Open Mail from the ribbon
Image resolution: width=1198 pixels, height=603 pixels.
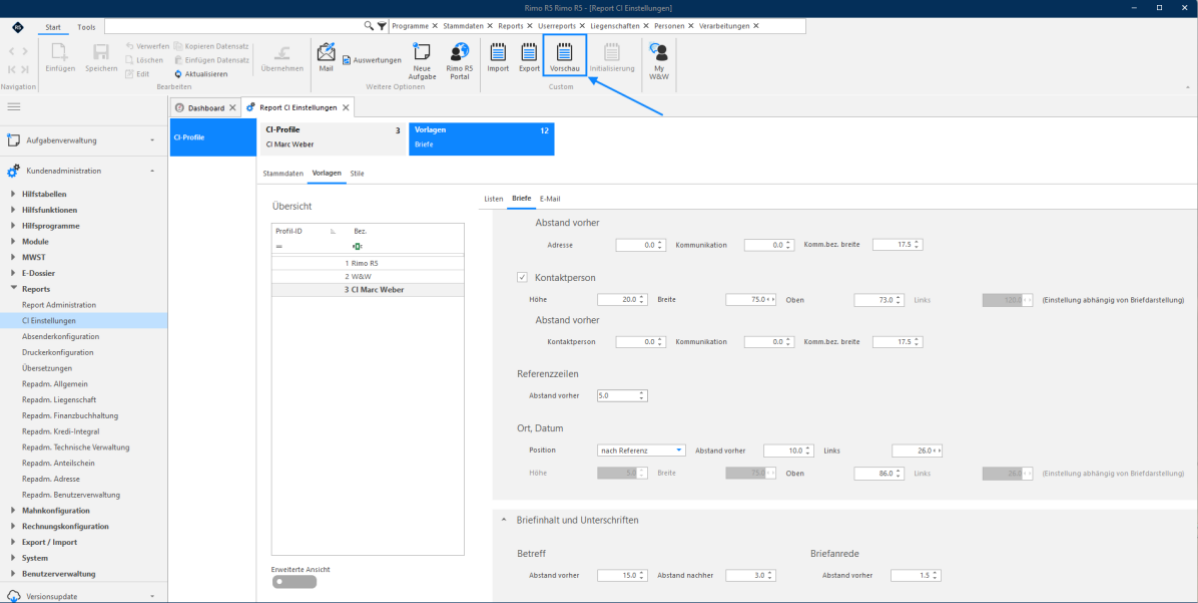pyautogui.click(x=326, y=57)
